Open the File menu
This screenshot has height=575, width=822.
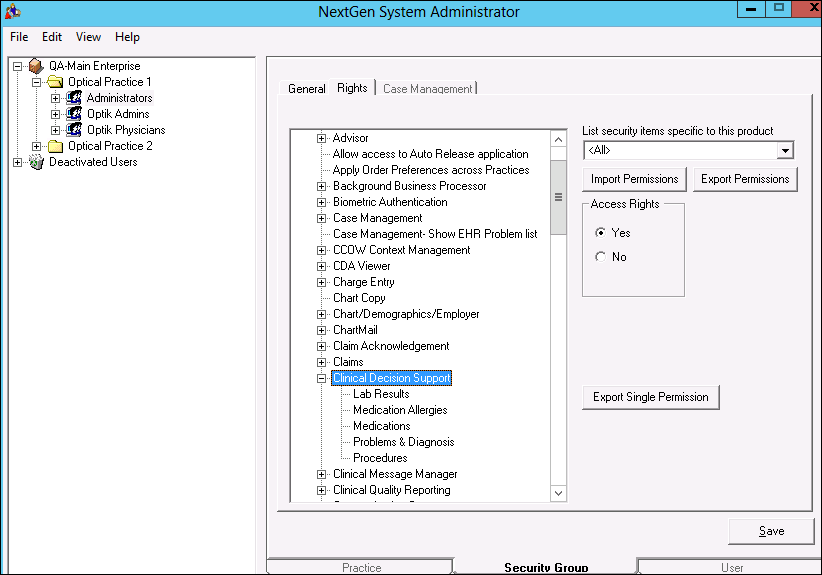tap(19, 37)
